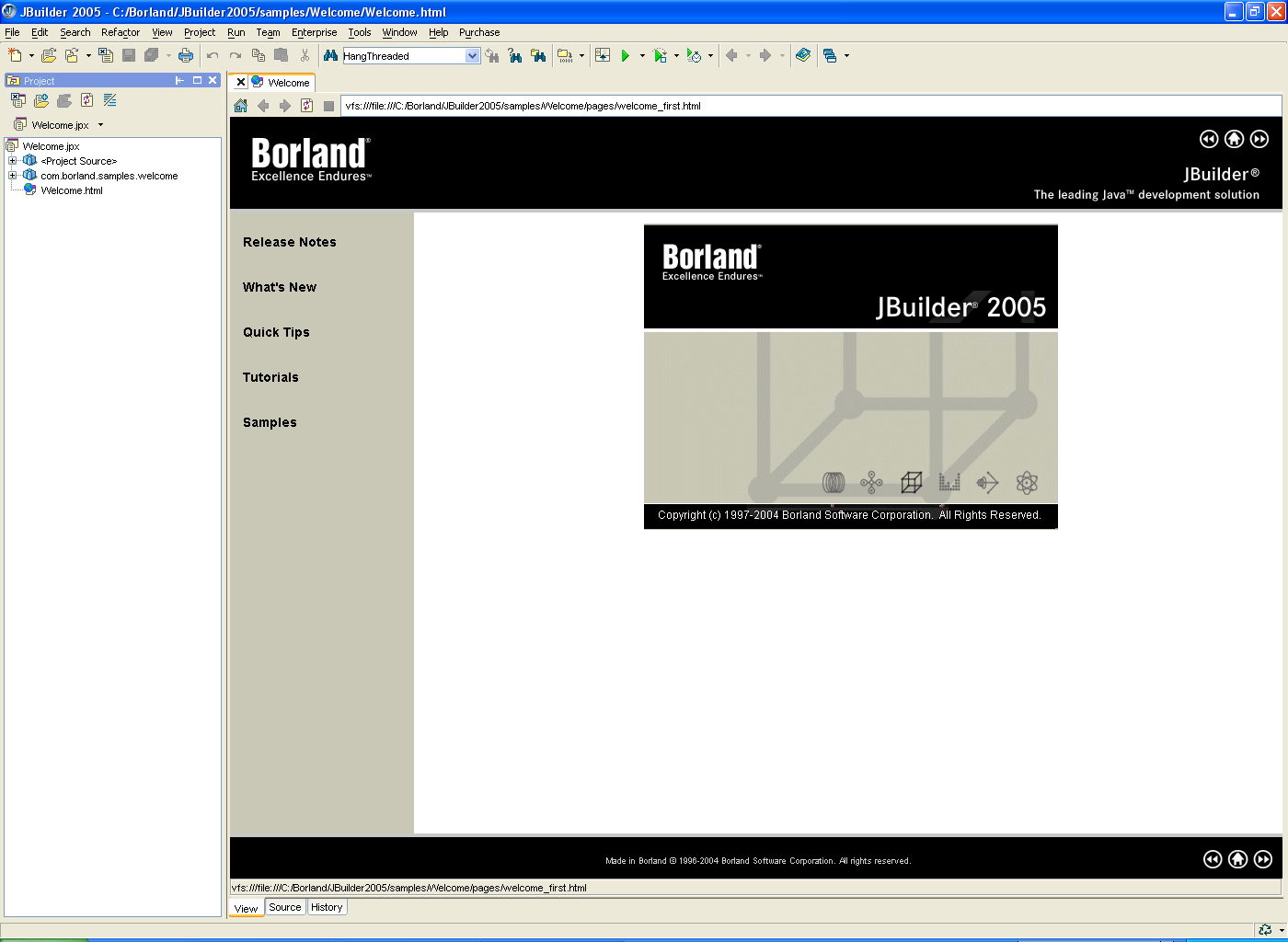Open the Enterprise menu
Screen dimensions: 1288x942
point(315,32)
